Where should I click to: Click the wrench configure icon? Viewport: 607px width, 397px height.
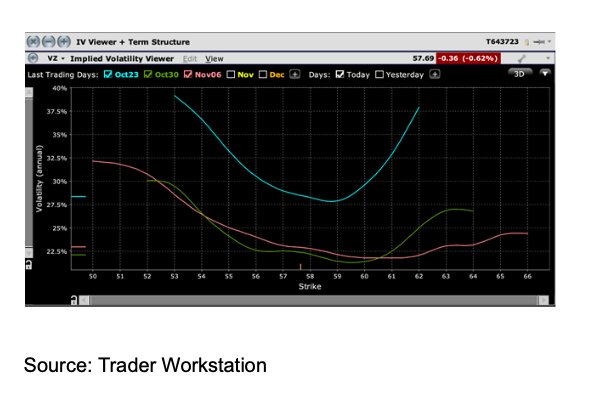521,59
